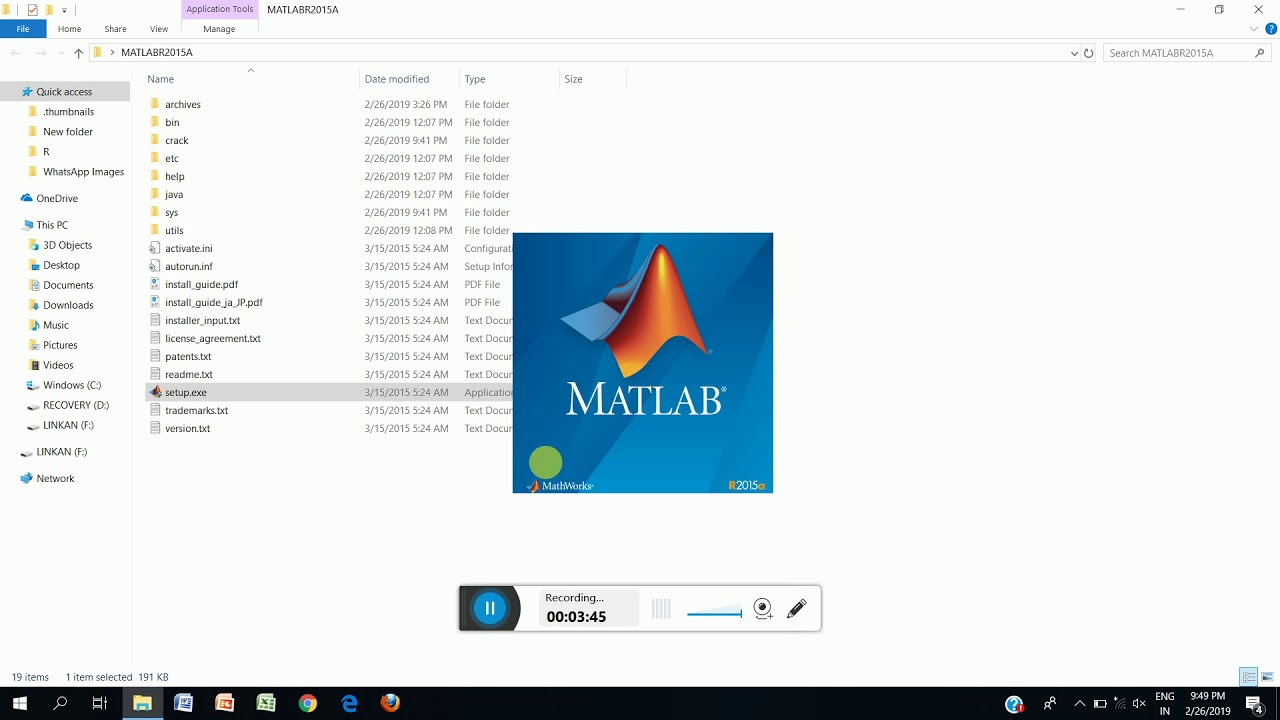The image size is (1280, 720).
Task: Select the bin folder
Action: click(x=172, y=122)
